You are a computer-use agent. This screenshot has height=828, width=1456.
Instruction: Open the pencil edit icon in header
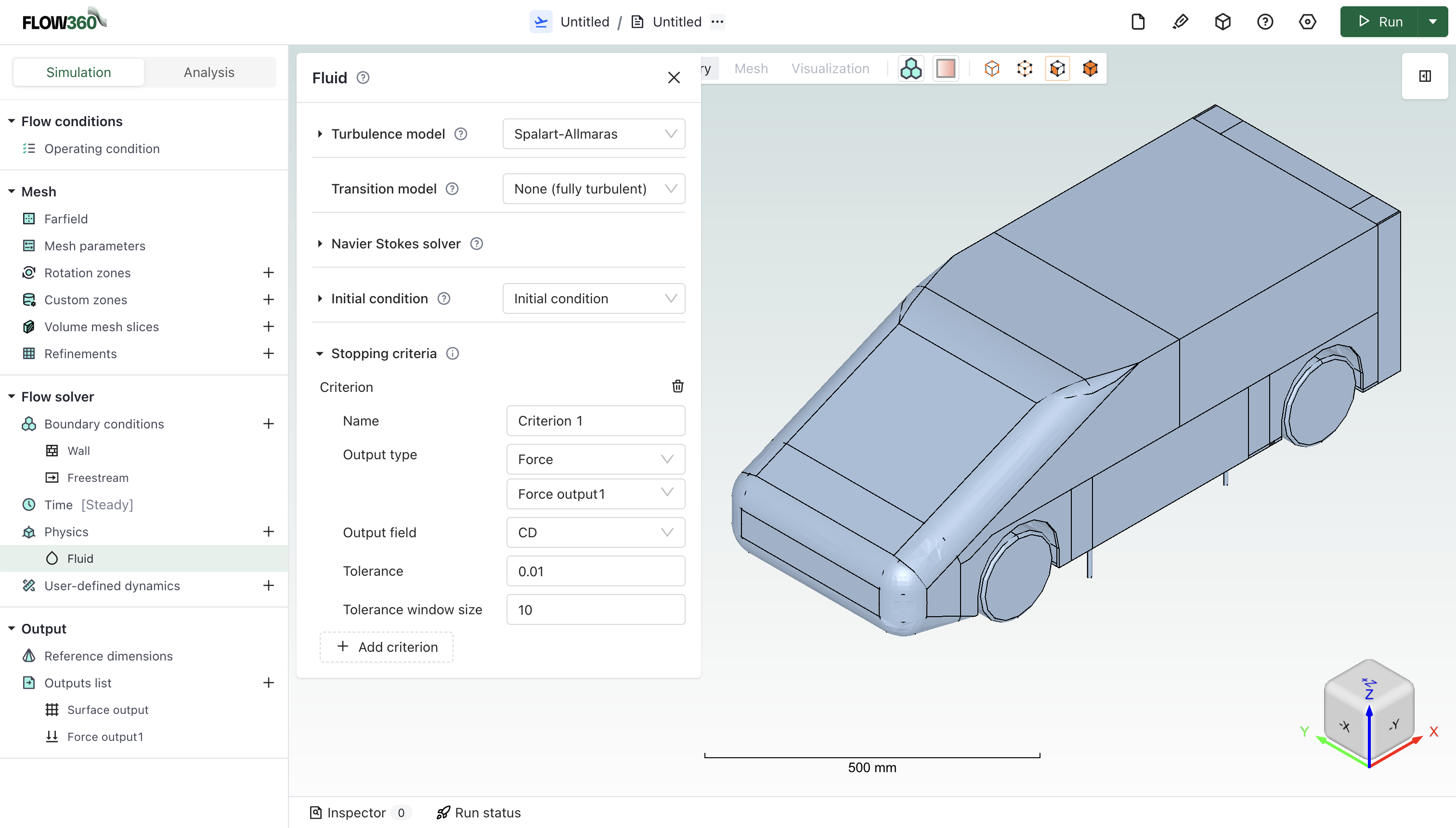[x=1180, y=22]
